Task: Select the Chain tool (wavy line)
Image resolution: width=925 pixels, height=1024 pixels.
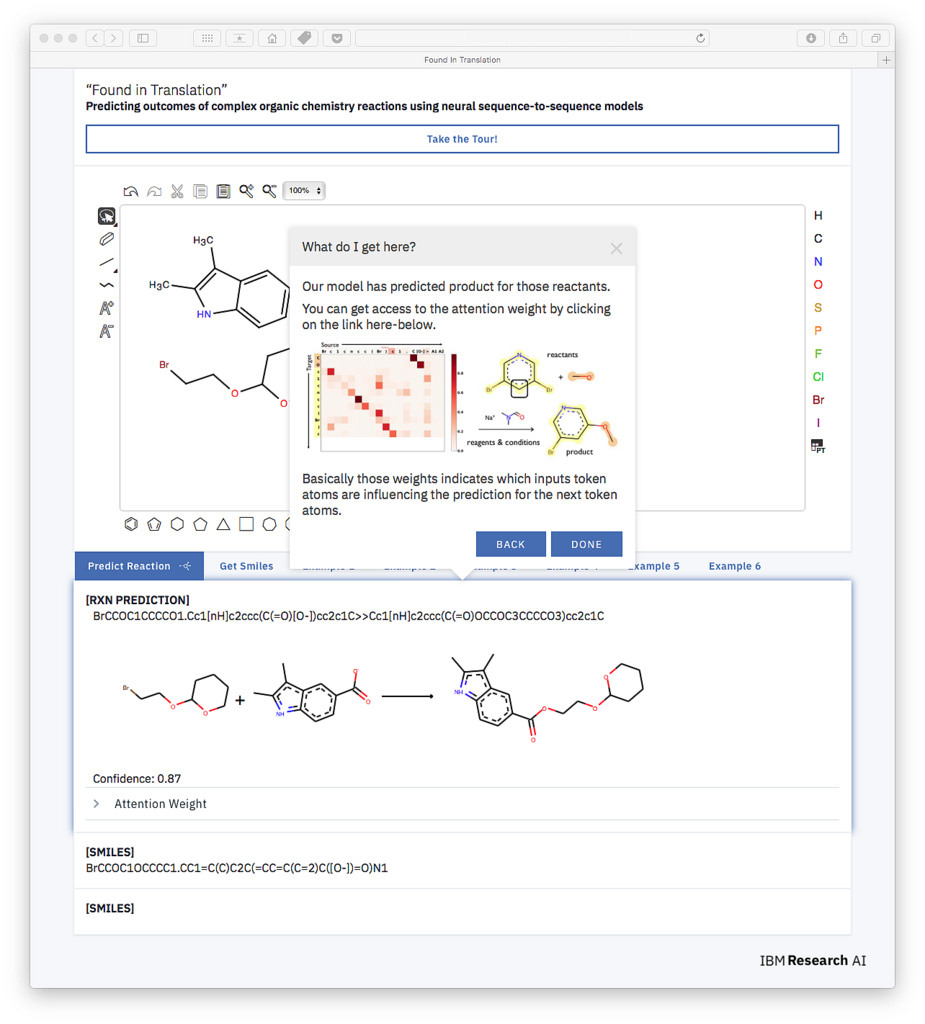Action: [106, 285]
